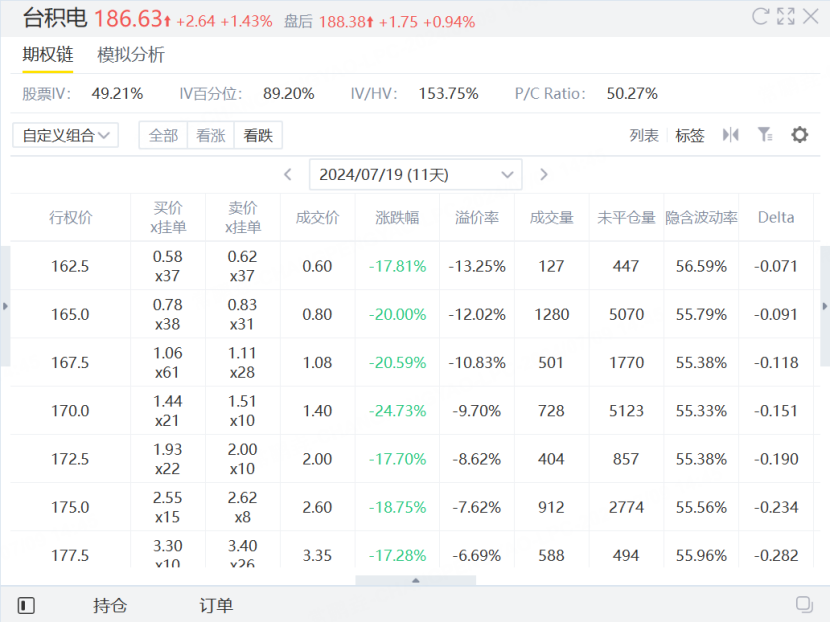The width and height of the screenshot is (830, 623).
Task: Switch to 标签 view
Action: click(690, 136)
